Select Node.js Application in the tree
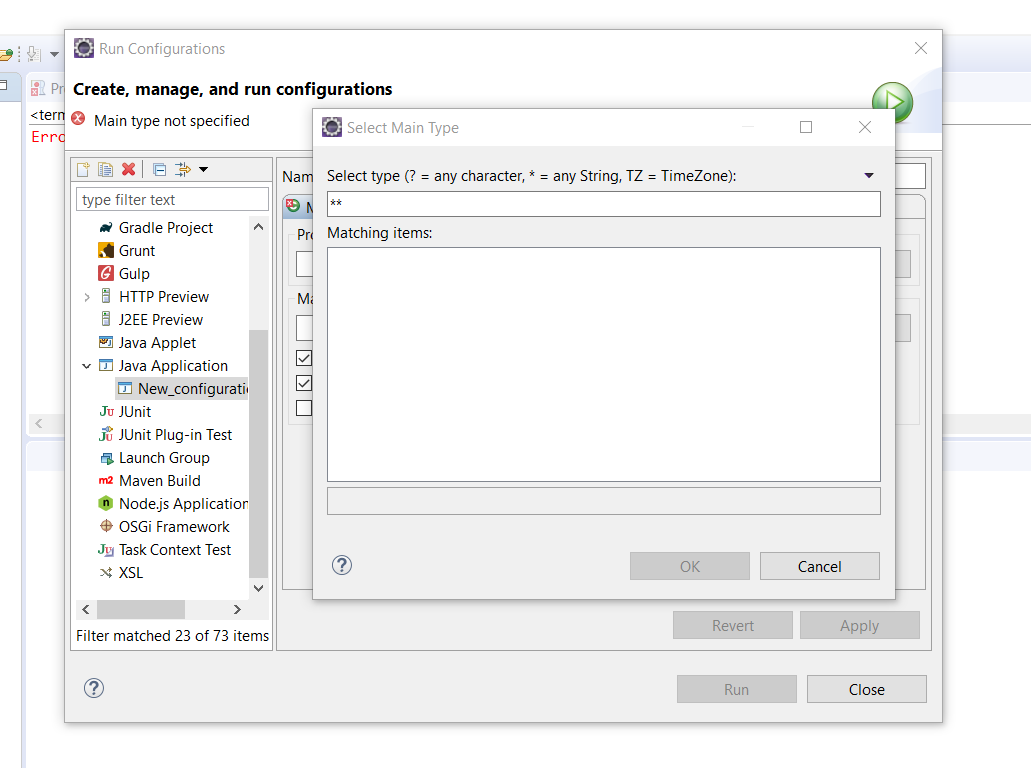The height and width of the screenshot is (768, 1031). [183, 504]
